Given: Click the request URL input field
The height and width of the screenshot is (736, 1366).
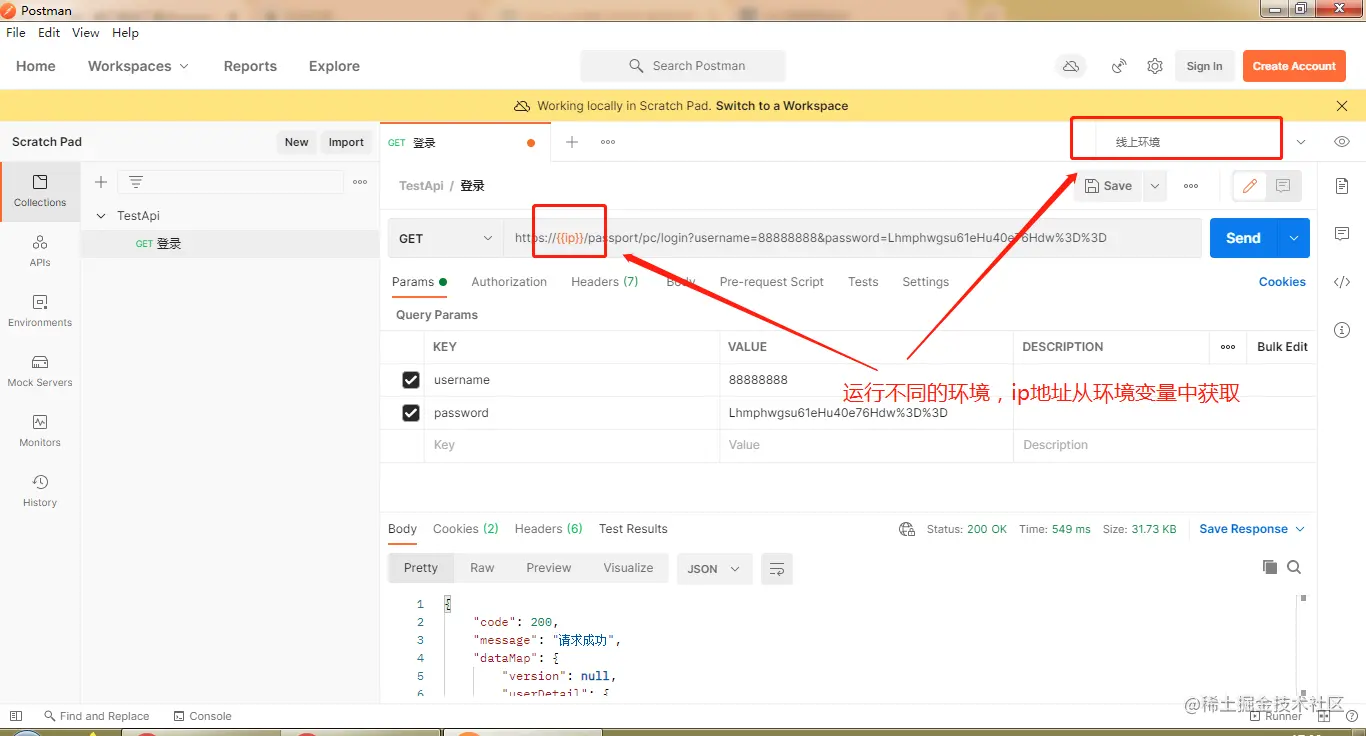Looking at the screenshot, I should click(852, 238).
